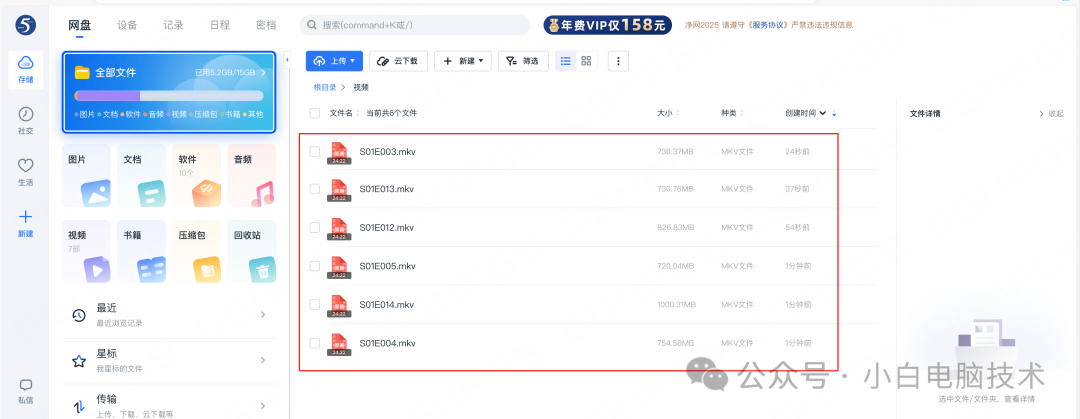Open the 社交 social sidebar icon
Screen dimensions: 1080x419
25,121
